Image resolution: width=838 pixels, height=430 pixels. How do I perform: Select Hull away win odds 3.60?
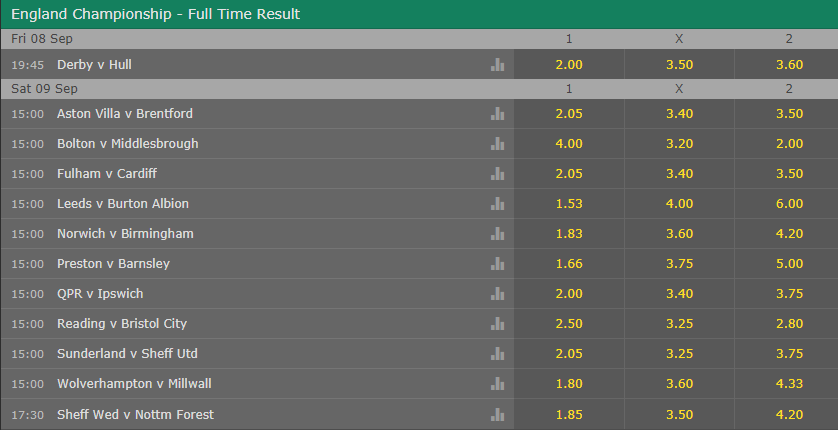788,65
